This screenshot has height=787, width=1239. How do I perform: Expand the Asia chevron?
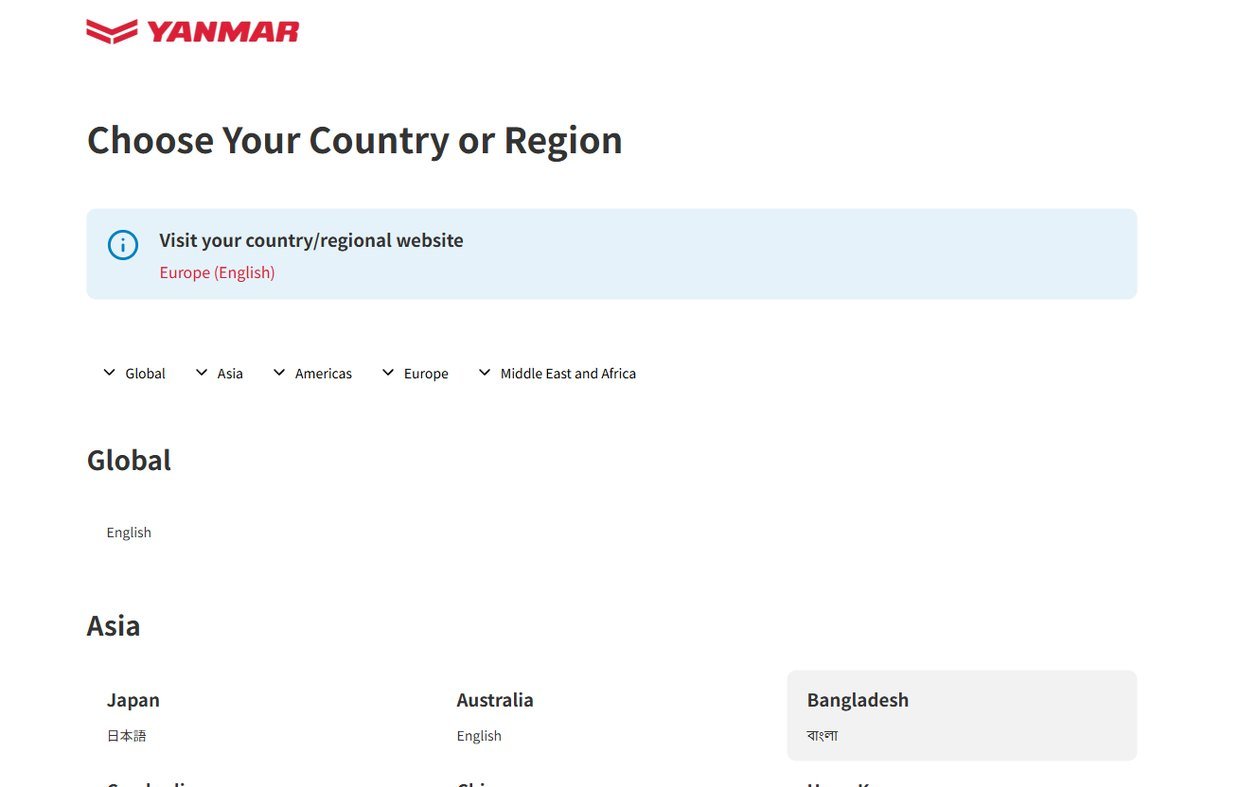[201, 373]
